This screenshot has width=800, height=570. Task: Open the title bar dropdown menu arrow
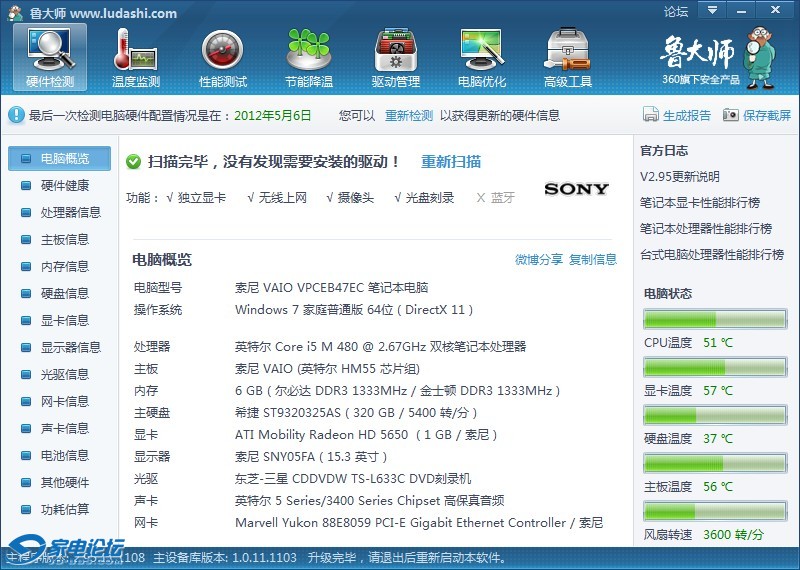tap(712, 9)
